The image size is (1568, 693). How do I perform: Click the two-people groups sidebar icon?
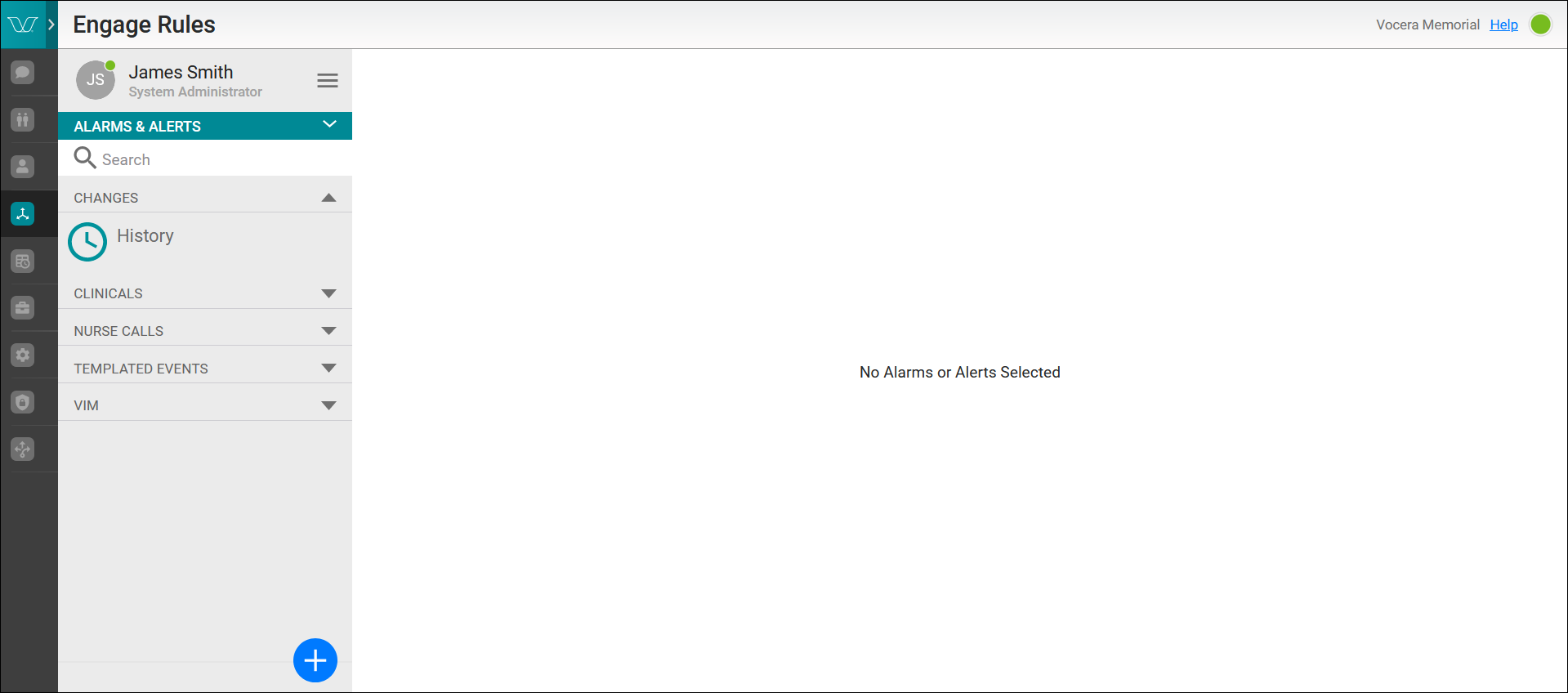23,119
